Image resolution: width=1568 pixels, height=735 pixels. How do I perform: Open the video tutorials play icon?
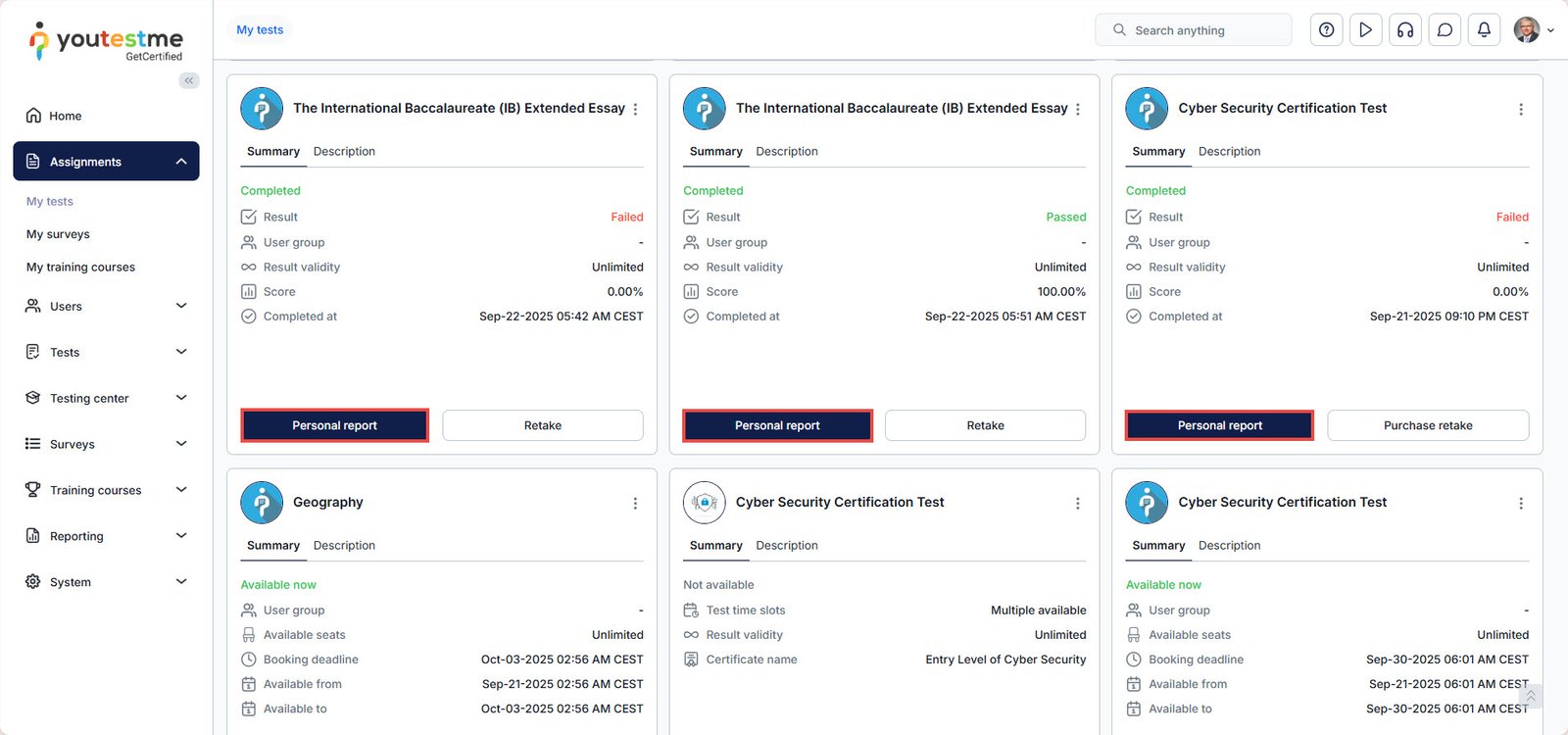(1365, 30)
